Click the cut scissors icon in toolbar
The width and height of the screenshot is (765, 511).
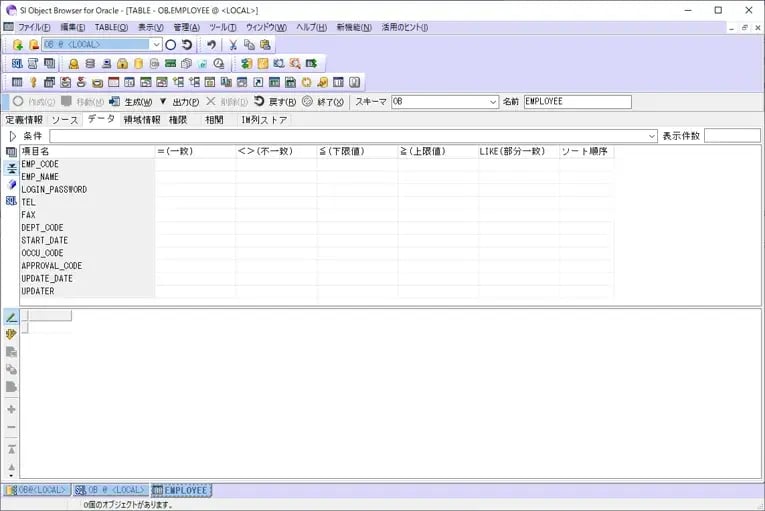[x=233, y=45]
